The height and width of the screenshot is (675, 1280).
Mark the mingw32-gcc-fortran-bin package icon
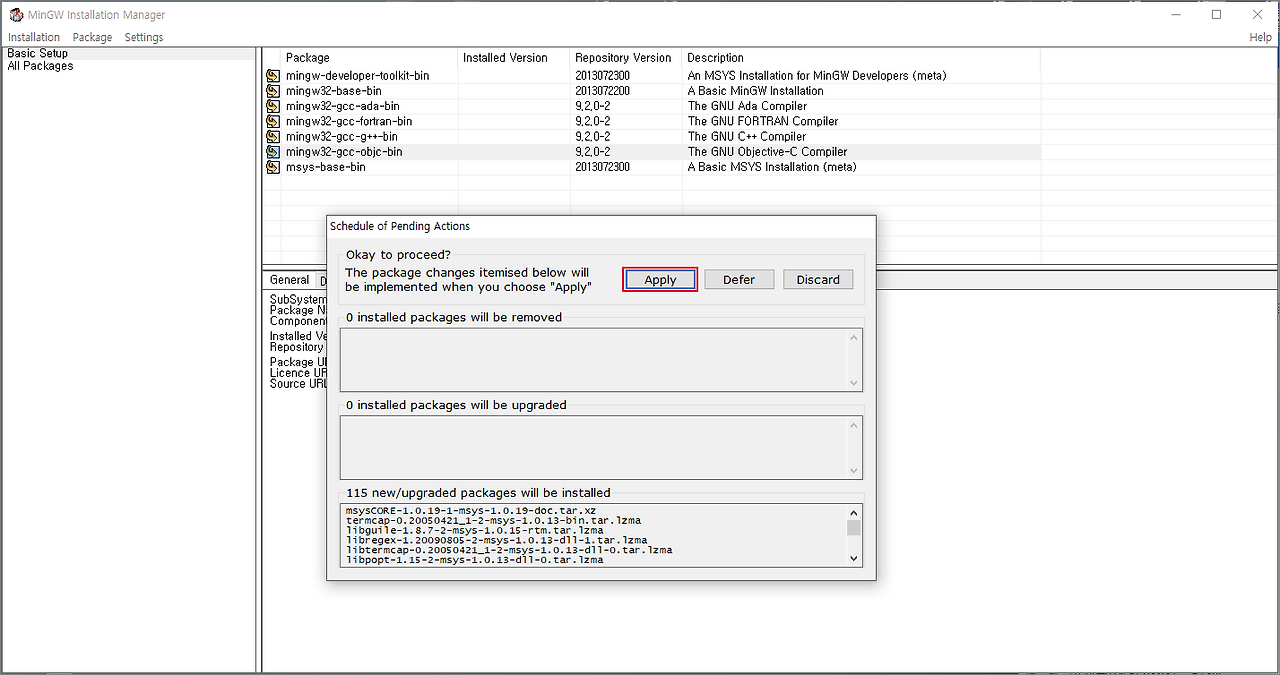click(x=273, y=122)
